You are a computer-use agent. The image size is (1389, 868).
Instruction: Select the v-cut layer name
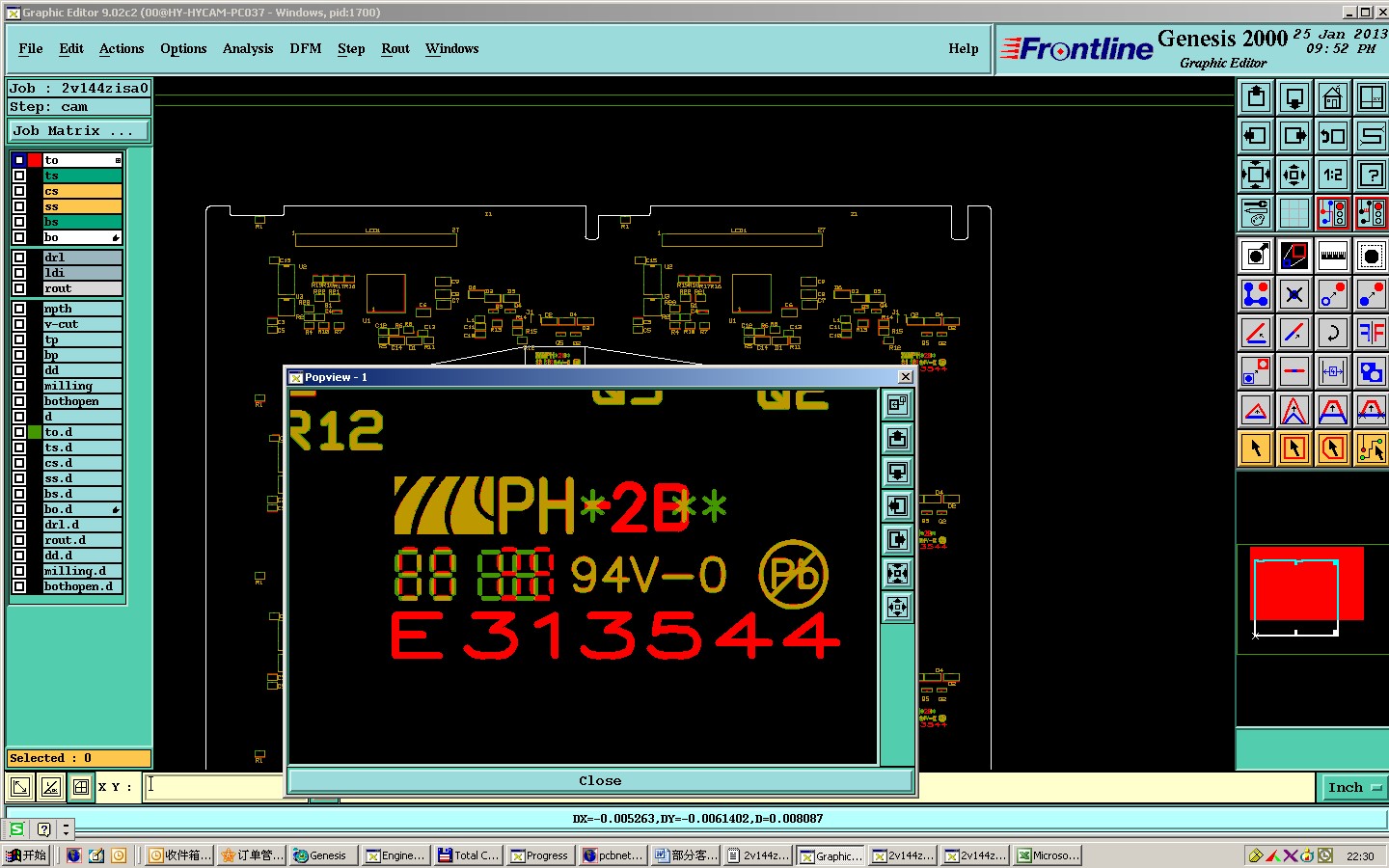(x=82, y=324)
